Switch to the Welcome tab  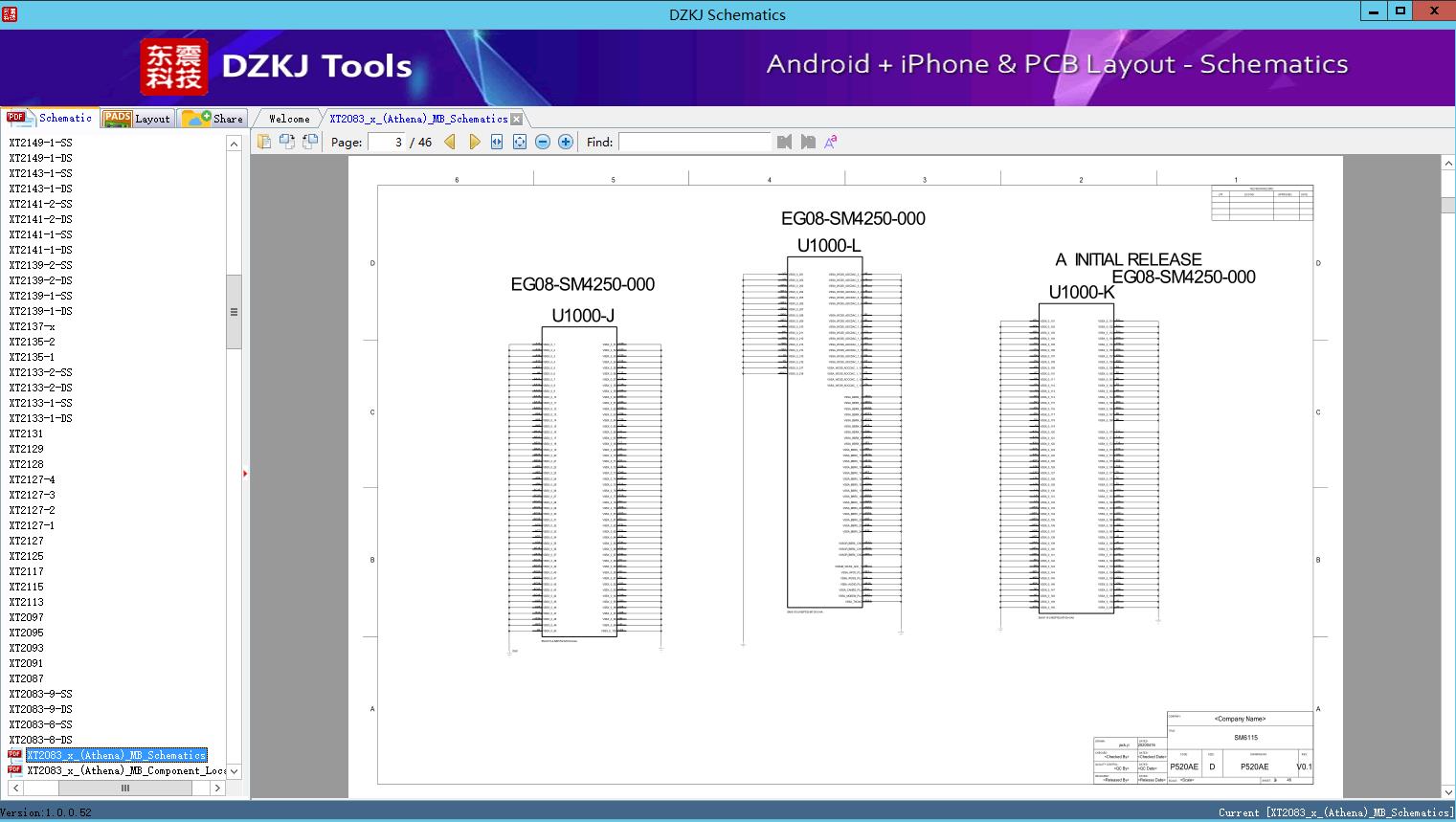pos(289,119)
